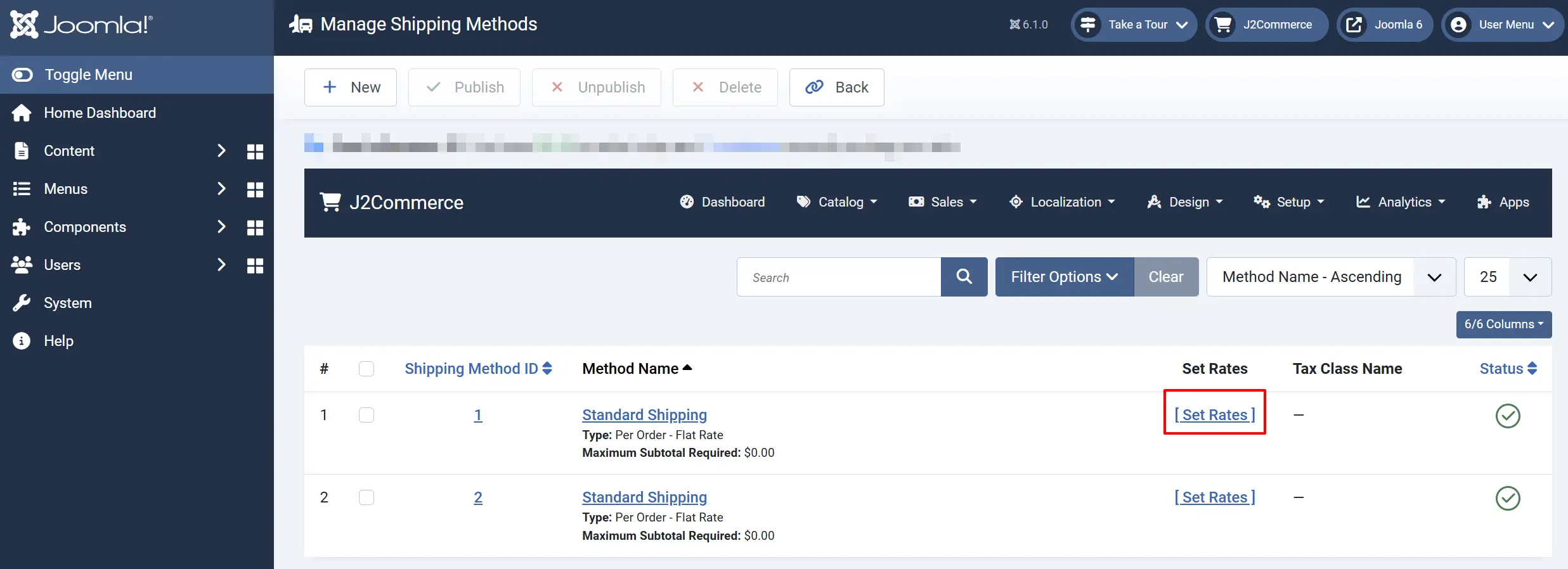Click the Unpublish button
The height and width of the screenshot is (569, 1568).
(597, 87)
